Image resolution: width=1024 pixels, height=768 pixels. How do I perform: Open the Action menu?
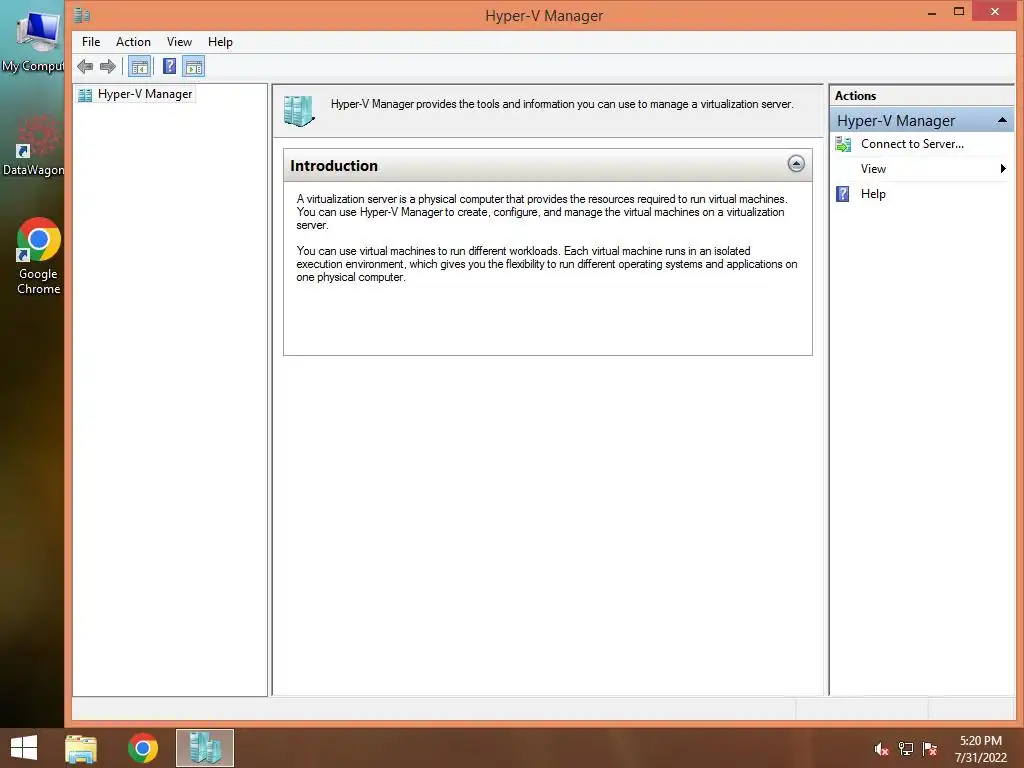point(133,42)
